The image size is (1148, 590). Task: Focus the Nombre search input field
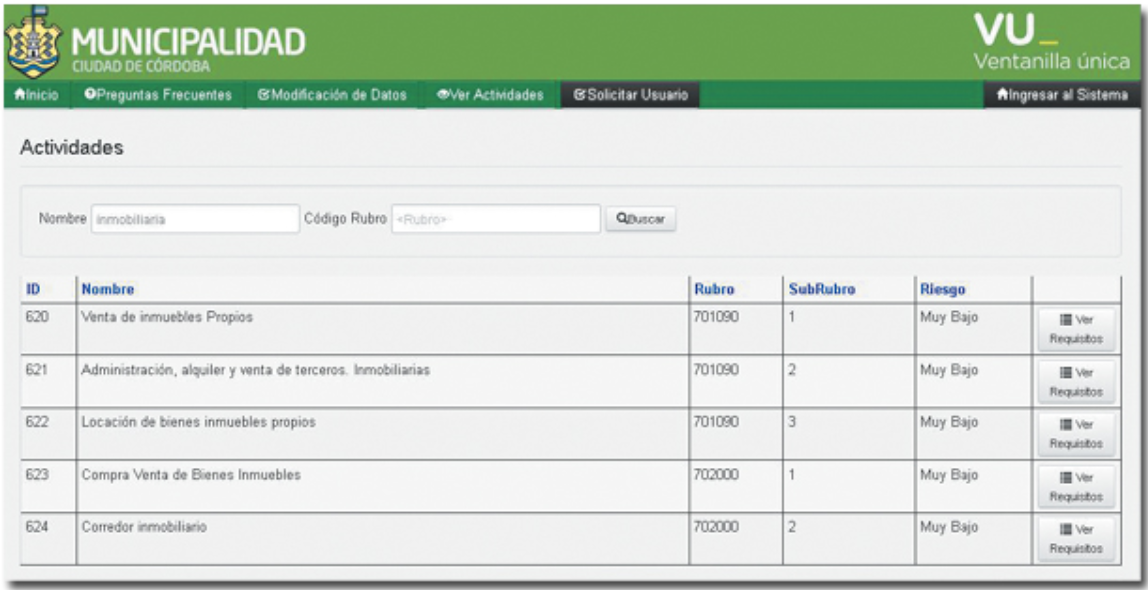click(x=195, y=219)
